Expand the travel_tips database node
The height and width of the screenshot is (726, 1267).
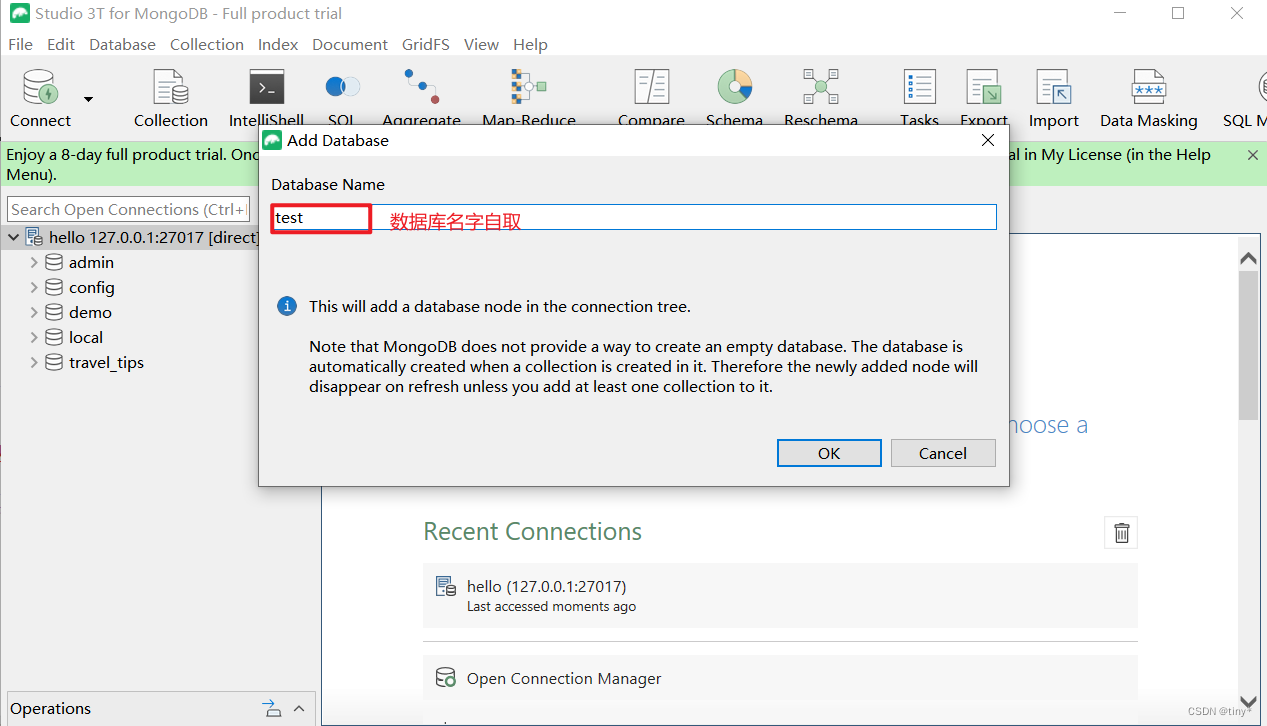[x=34, y=362]
